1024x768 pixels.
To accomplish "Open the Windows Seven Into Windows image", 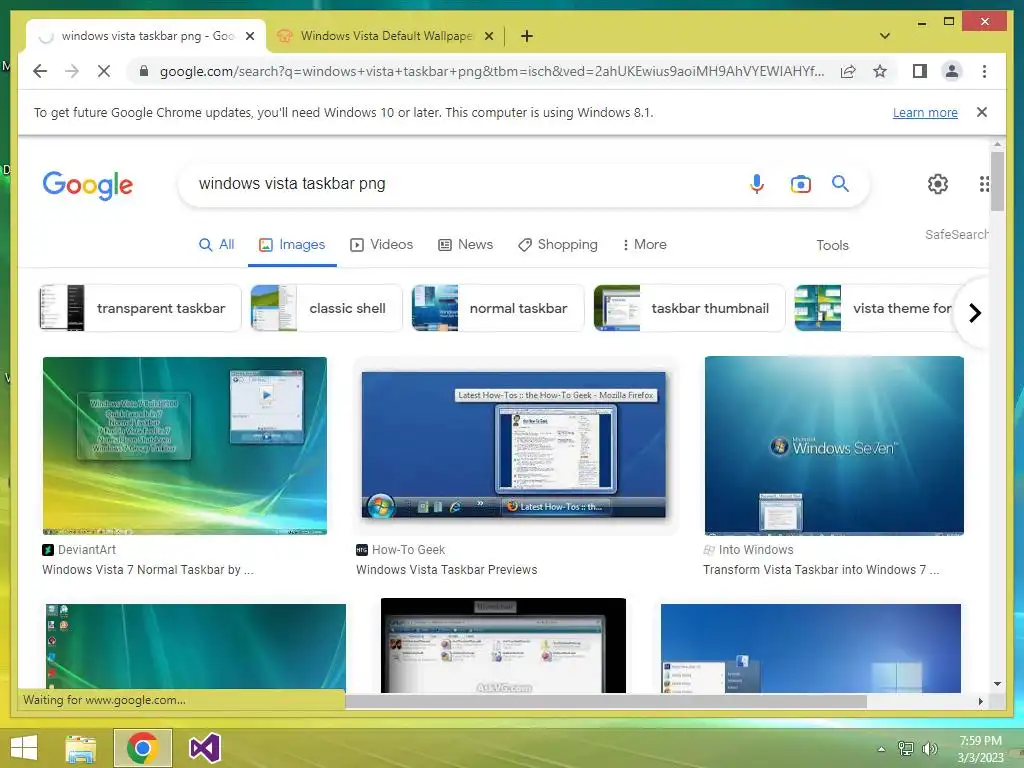I will click(834, 445).
